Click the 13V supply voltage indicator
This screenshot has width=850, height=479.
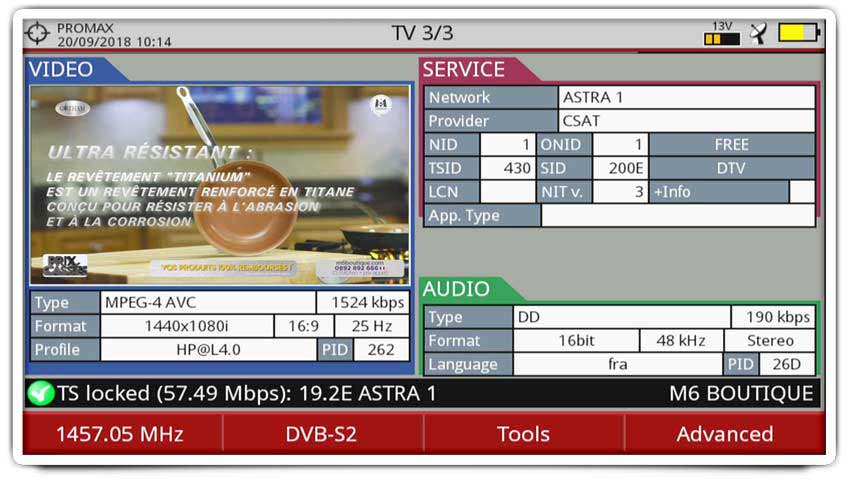(x=721, y=33)
